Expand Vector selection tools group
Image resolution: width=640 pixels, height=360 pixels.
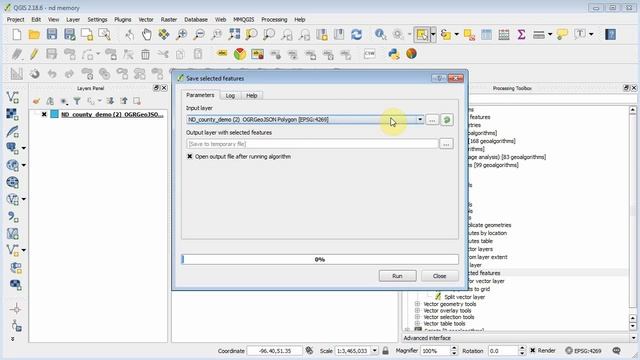tap(417, 317)
